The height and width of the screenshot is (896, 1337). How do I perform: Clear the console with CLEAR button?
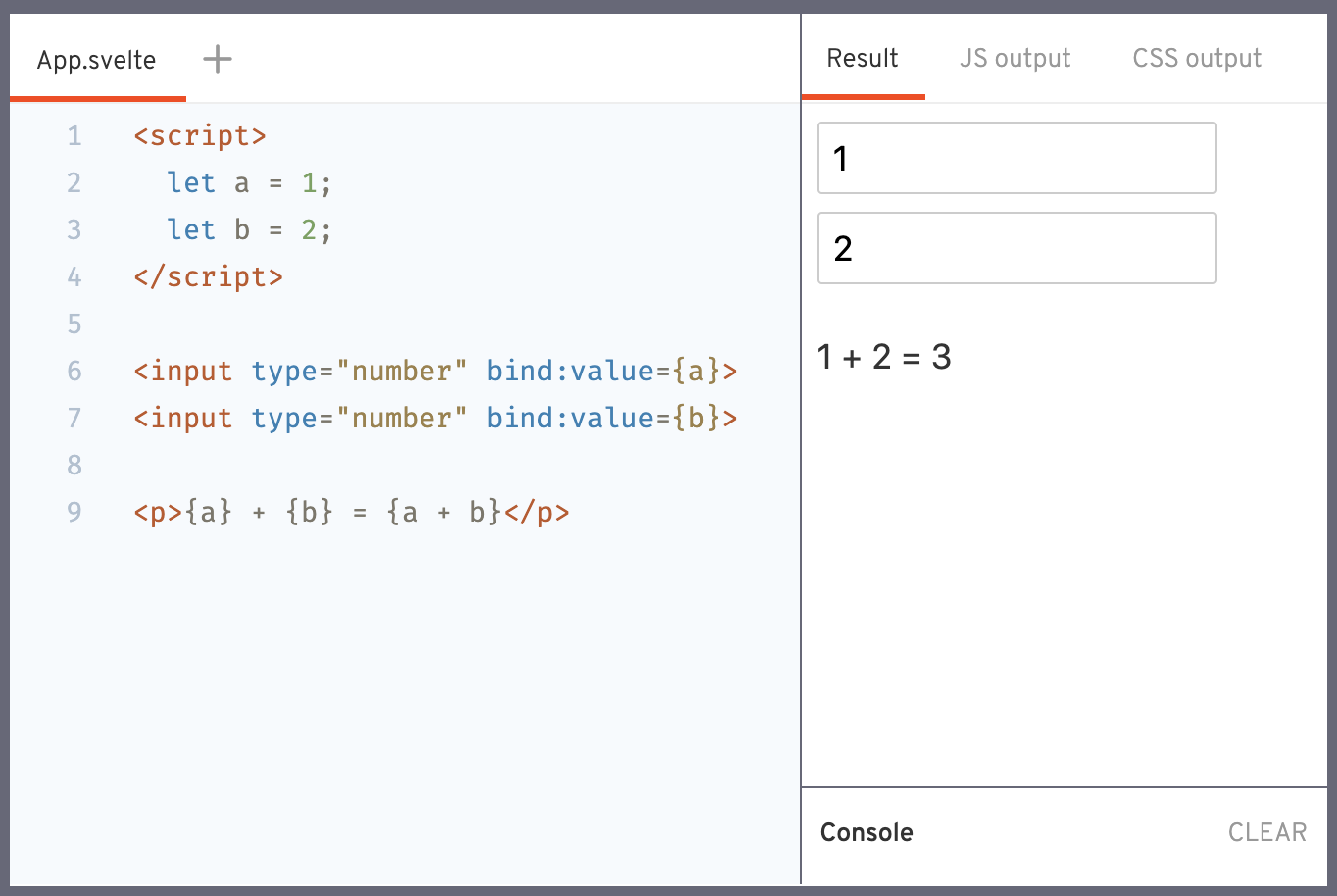[1267, 832]
